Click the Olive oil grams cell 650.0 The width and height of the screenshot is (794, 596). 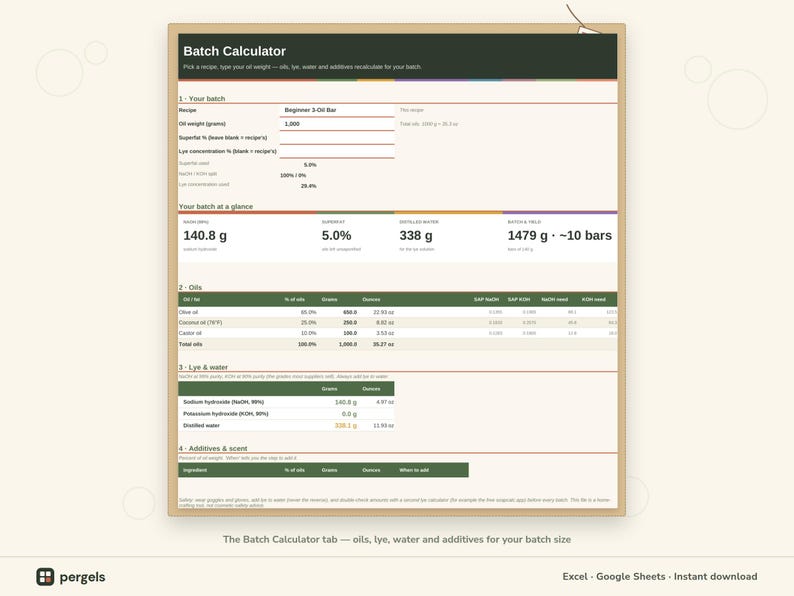350,312
